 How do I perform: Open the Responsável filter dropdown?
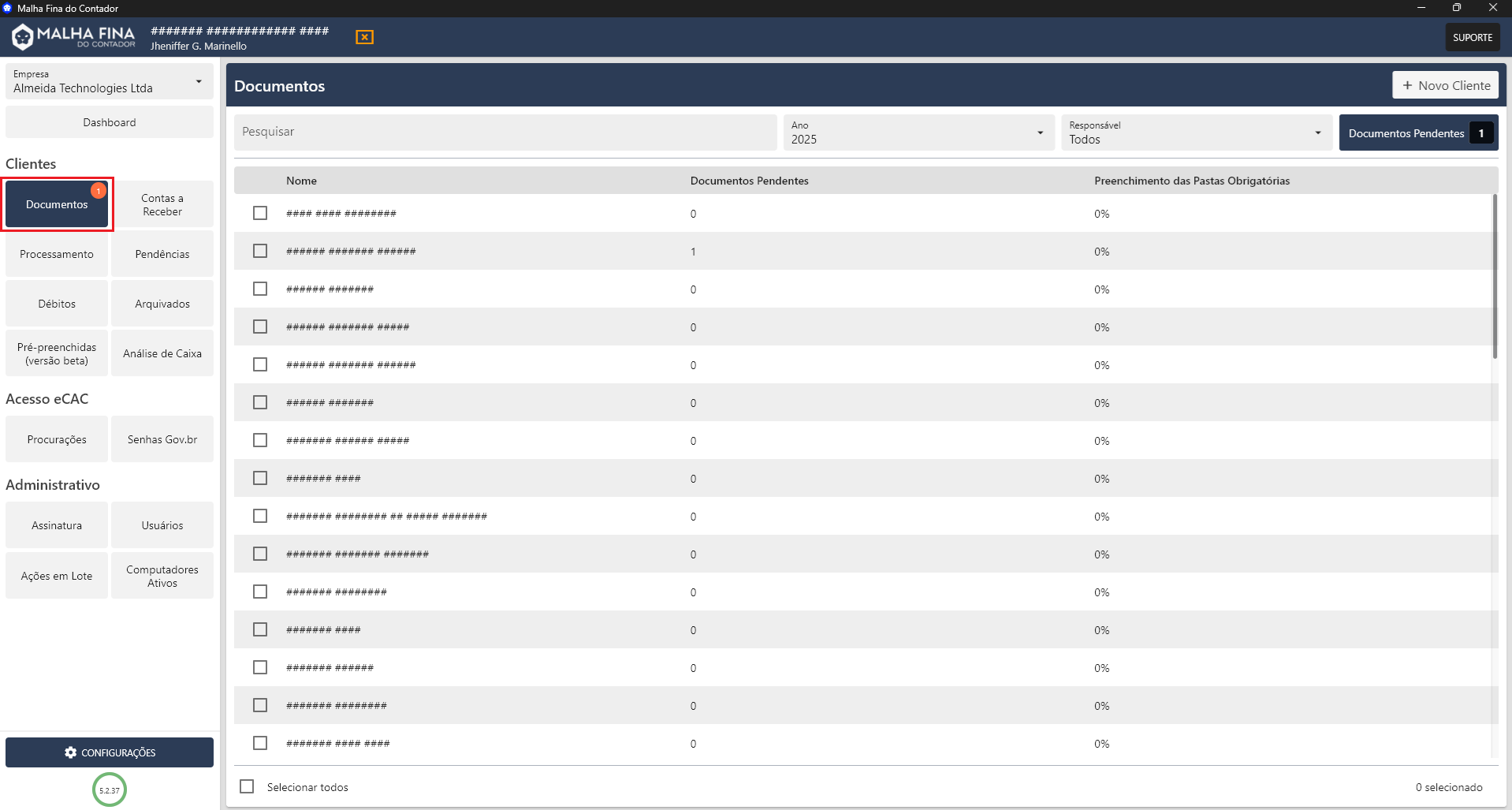point(1317,133)
